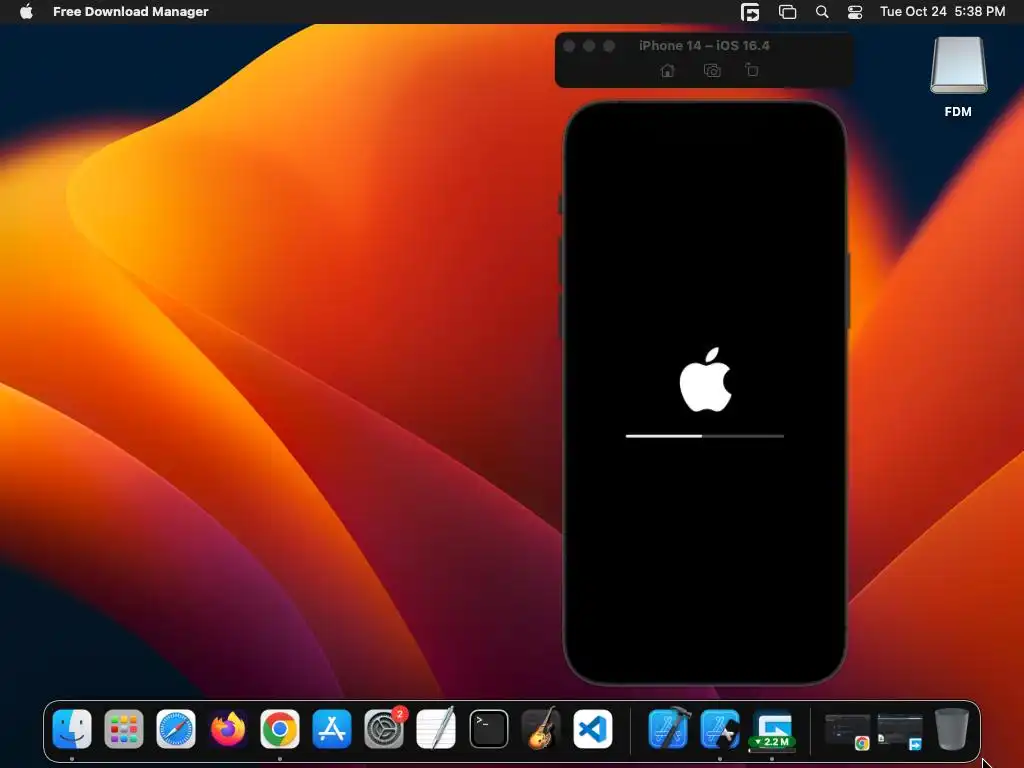The height and width of the screenshot is (768, 1024).
Task: Restore minimized window with blue arrow badge
Action: pos(900,731)
